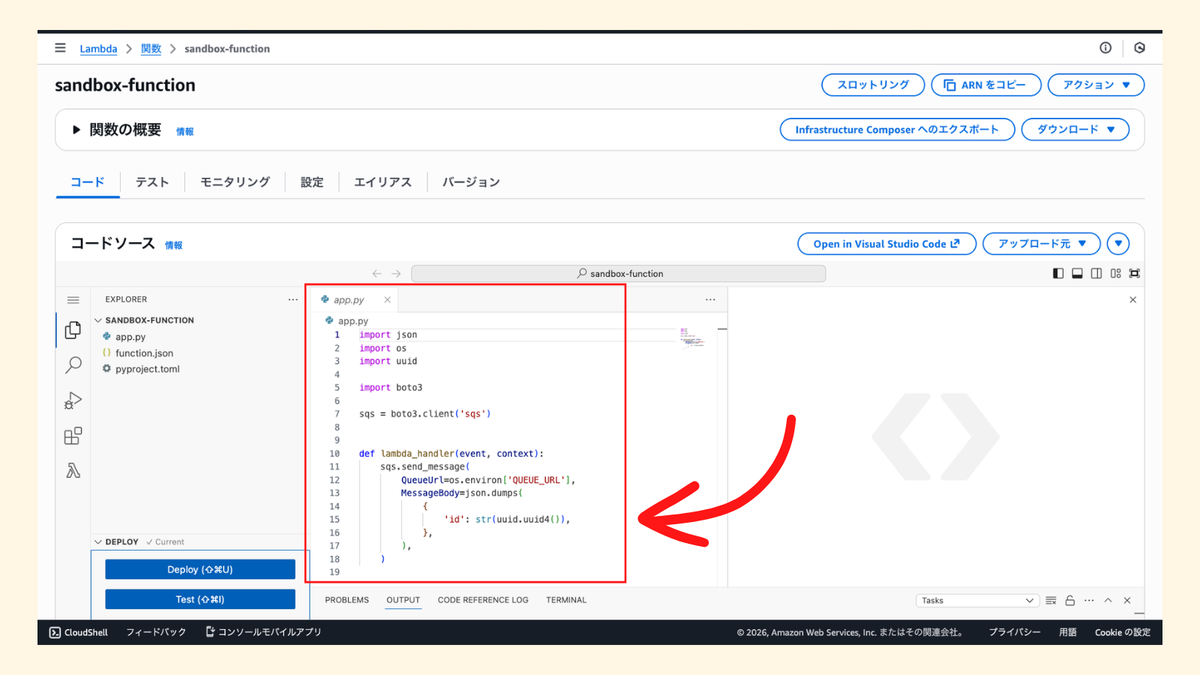
Task: Click the copy icon in ARN をコピー button
Action: click(950, 85)
